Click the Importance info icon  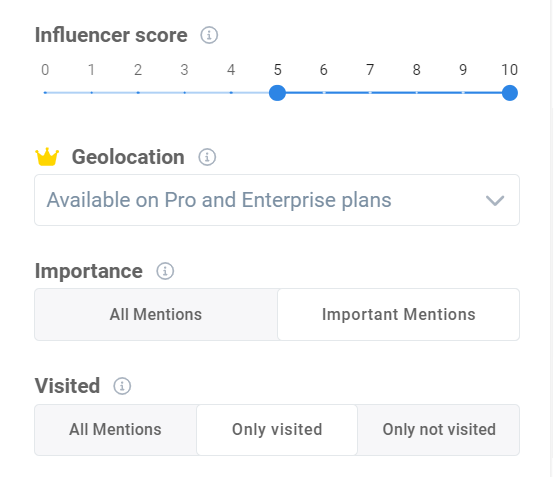(x=165, y=271)
